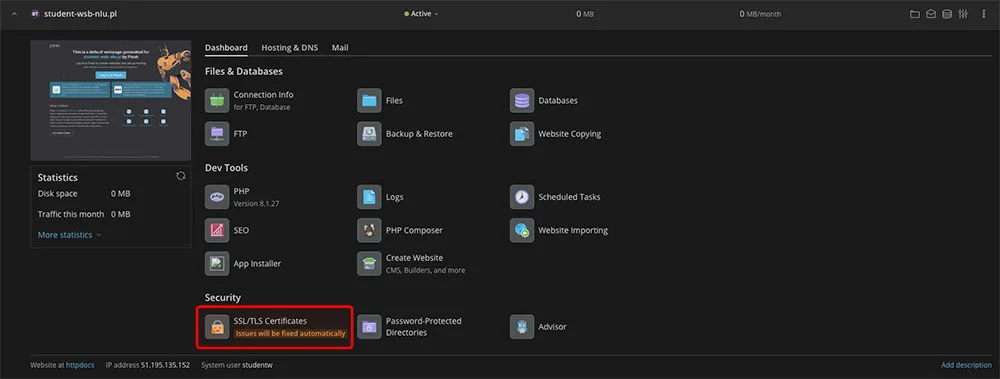
Task: Click the Password-Protected Directories label
Action: tap(423, 327)
